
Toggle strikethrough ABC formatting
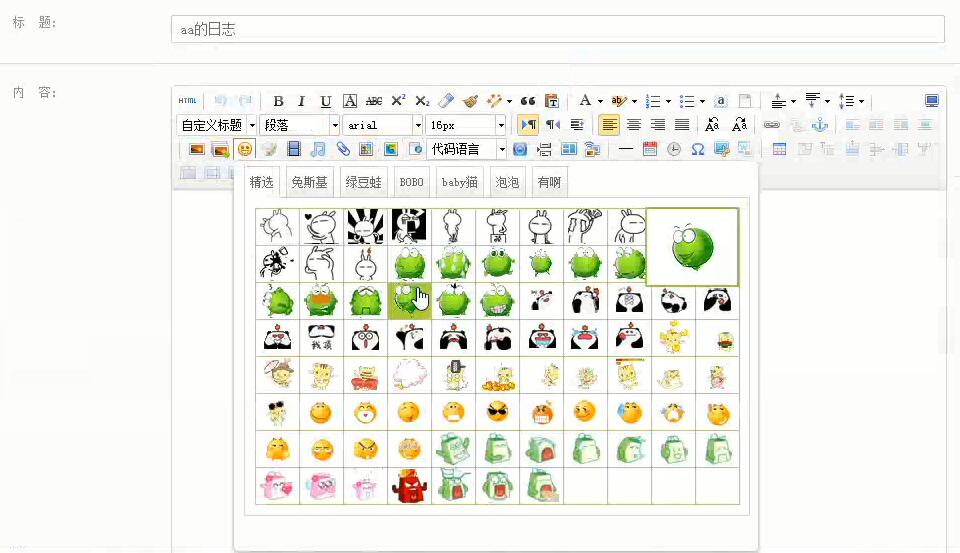[373, 101]
